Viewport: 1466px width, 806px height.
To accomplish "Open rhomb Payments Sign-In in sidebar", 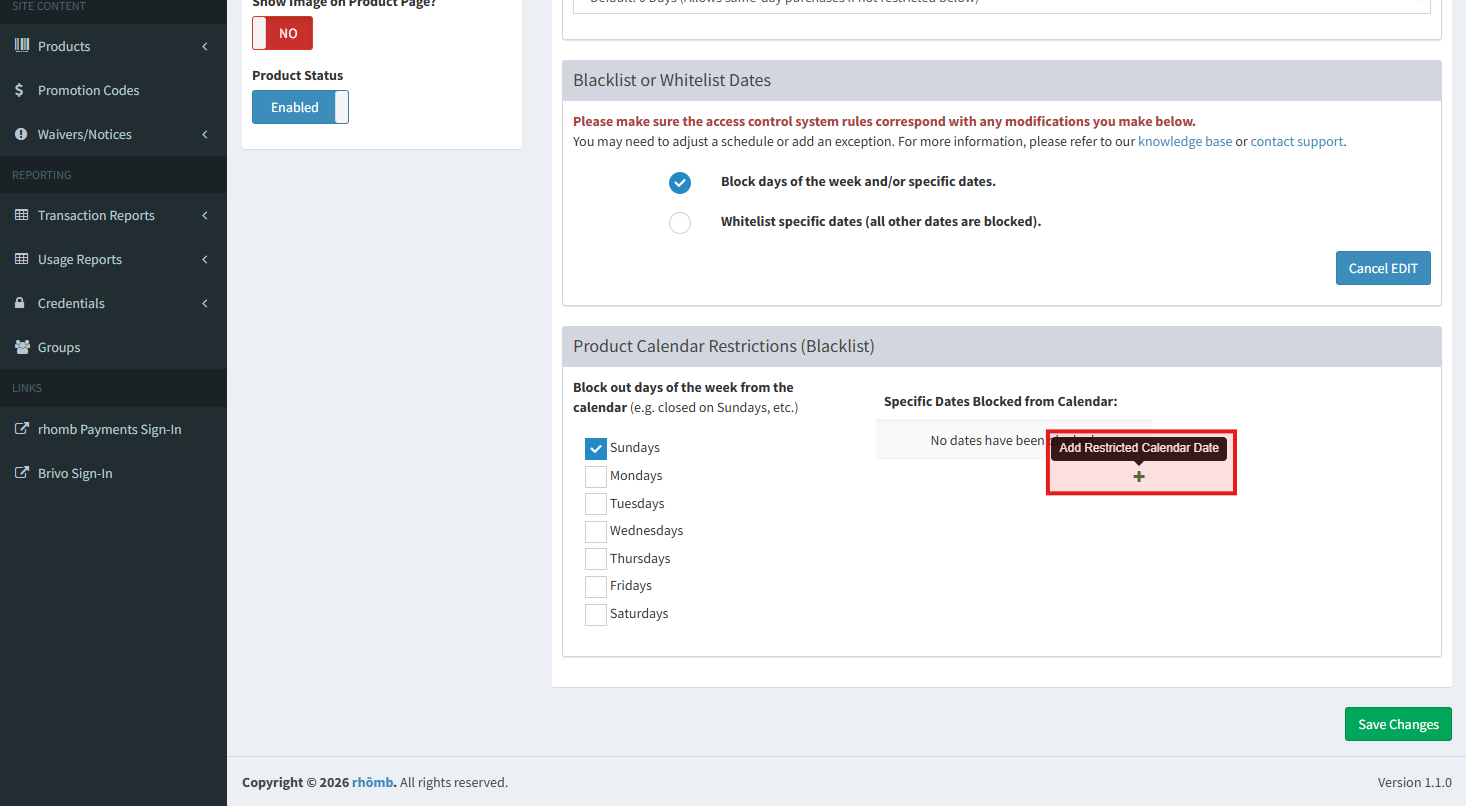I will click(109, 429).
